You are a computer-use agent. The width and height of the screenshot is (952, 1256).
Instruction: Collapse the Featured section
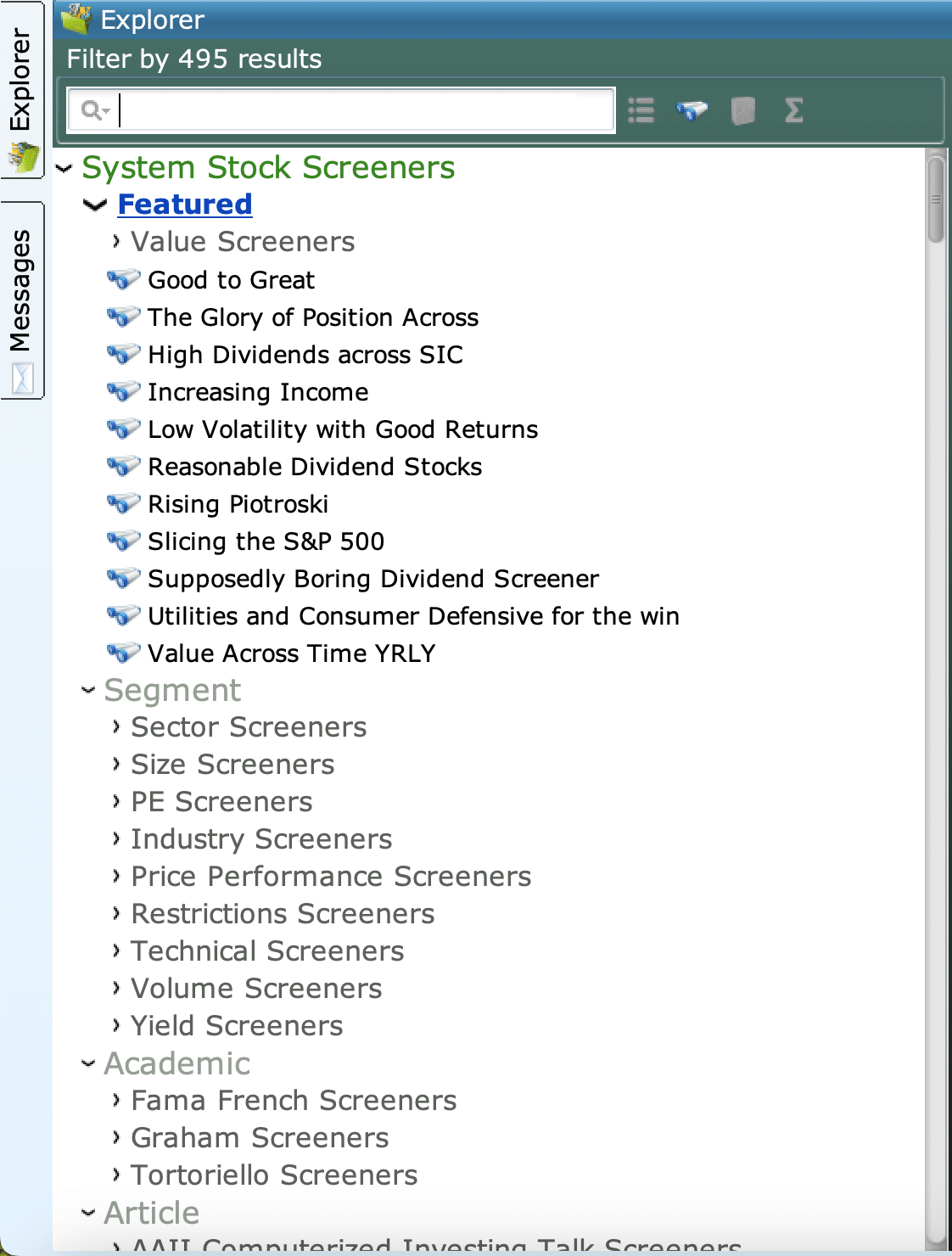pos(95,205)
